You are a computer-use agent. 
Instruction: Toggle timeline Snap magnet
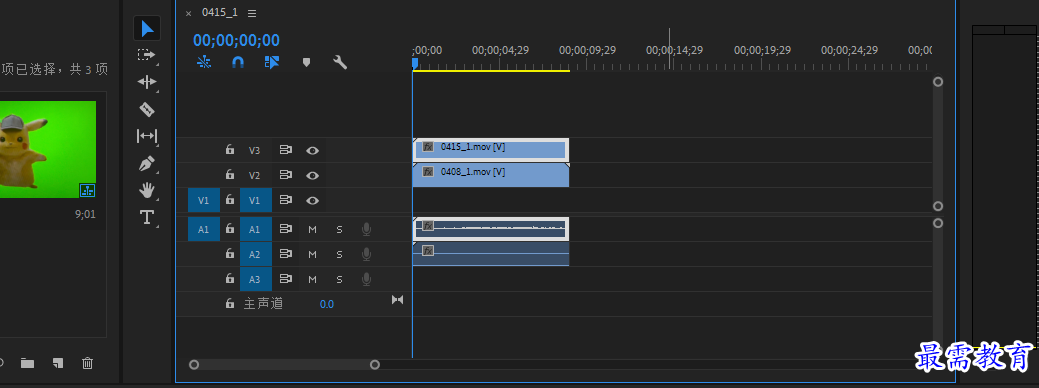tap(238, 62)
